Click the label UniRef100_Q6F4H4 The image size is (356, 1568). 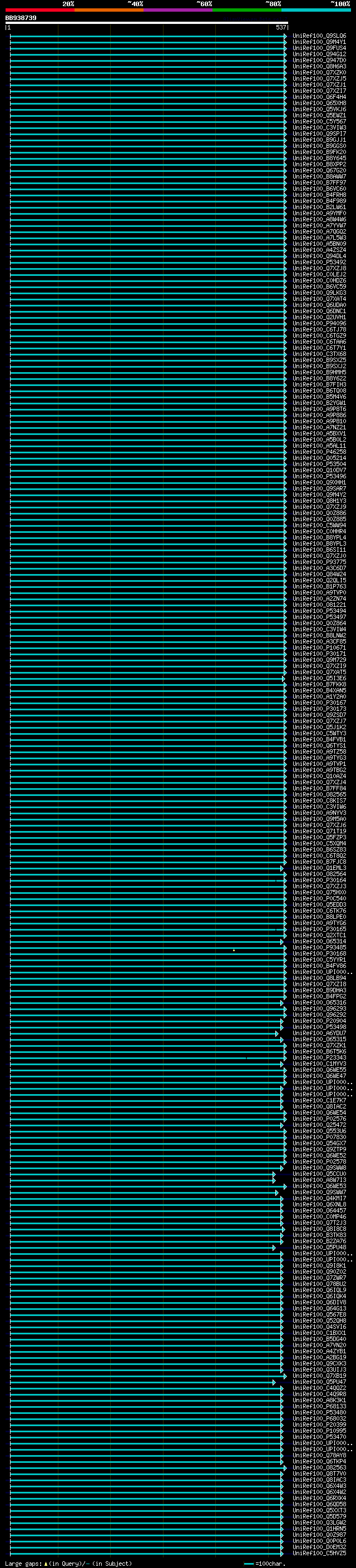319,97
